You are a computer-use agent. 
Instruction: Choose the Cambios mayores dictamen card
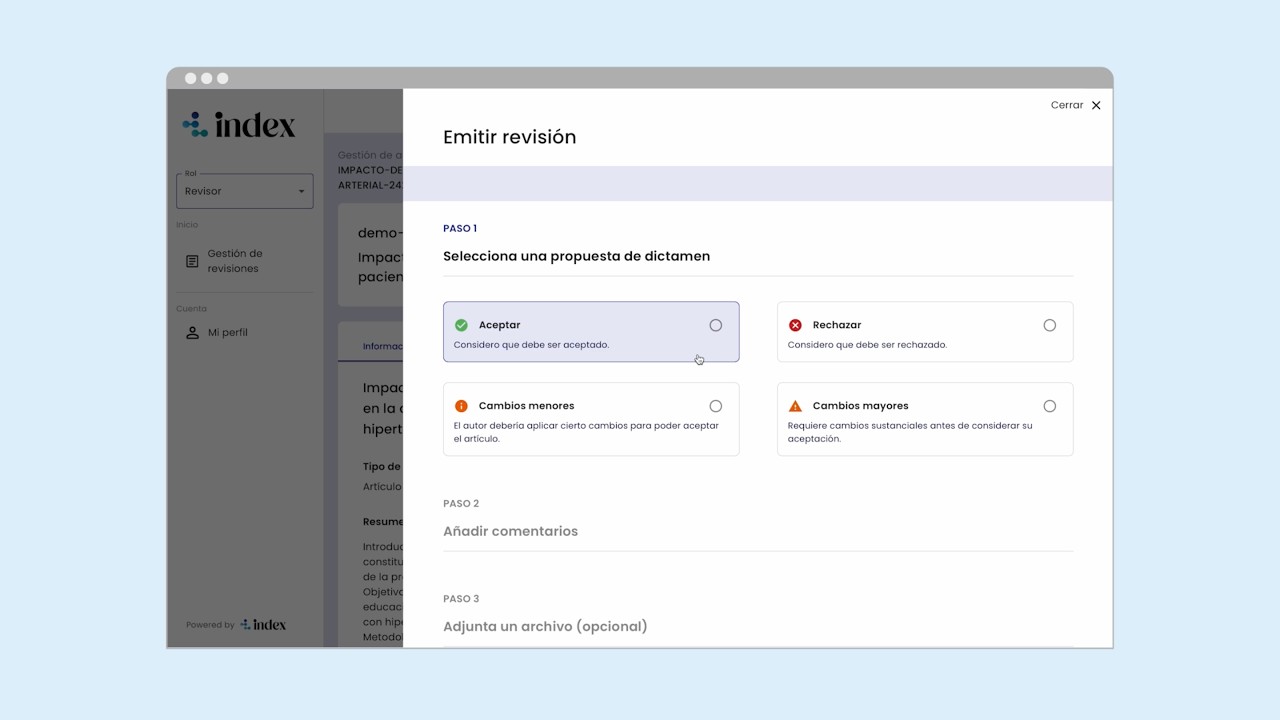tap(925, 419)
